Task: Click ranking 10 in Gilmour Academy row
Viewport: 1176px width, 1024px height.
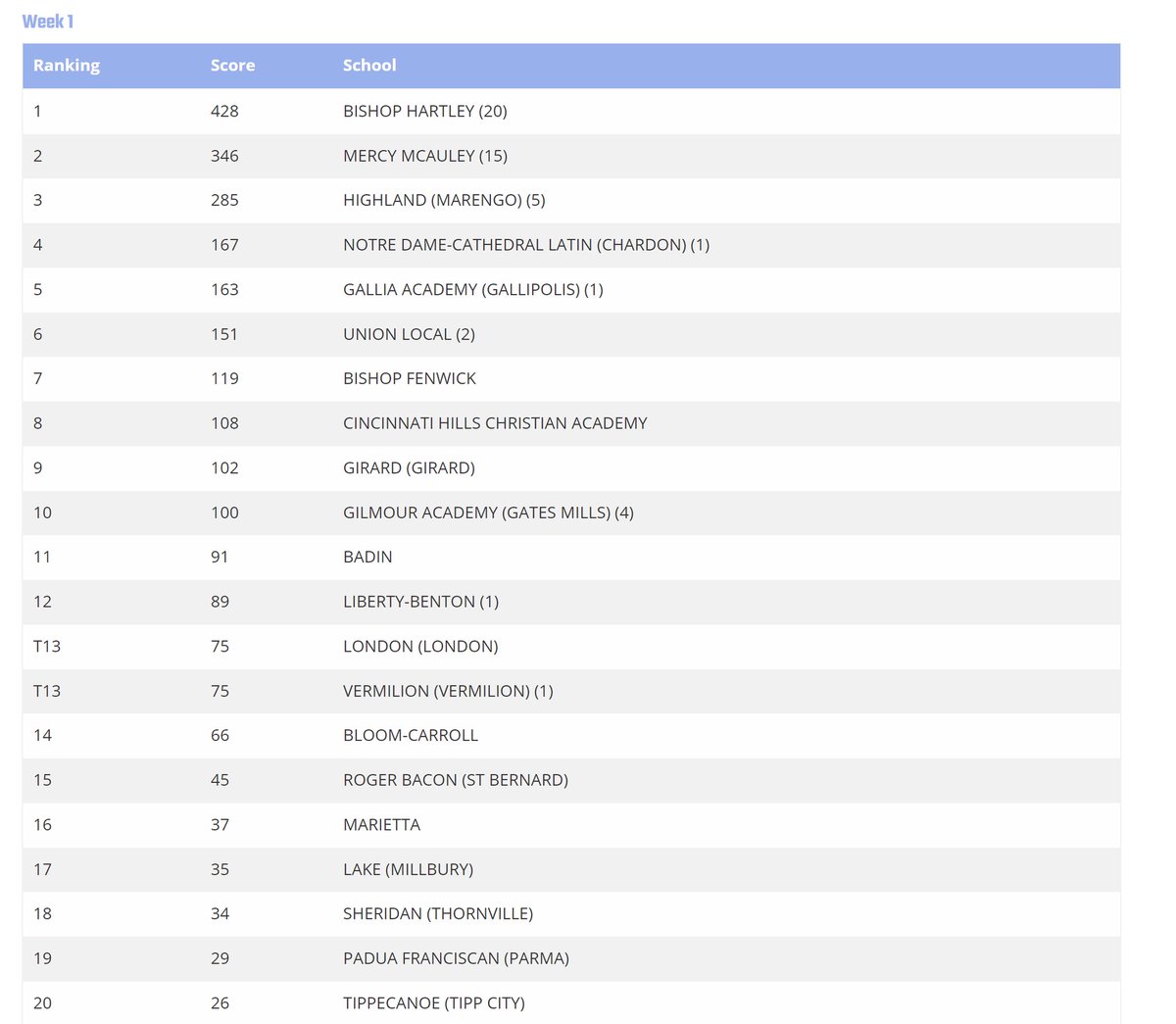Action: tap(42, 512)
